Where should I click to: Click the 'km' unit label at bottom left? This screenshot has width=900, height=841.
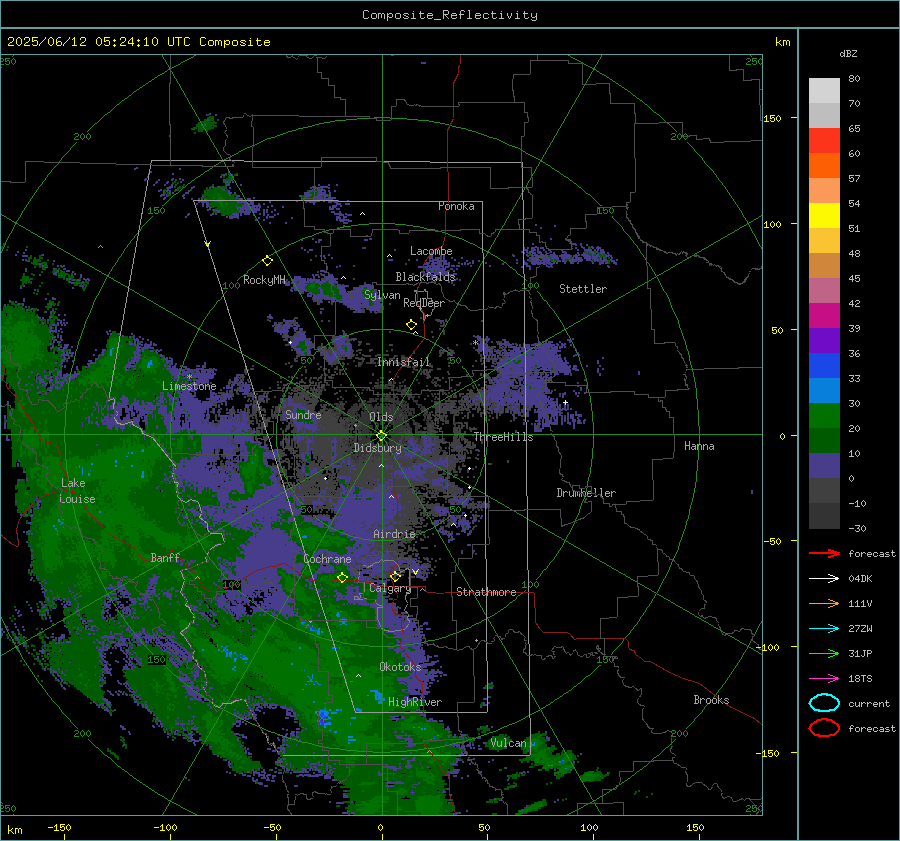pyautogui.click(x=14, y=830)
